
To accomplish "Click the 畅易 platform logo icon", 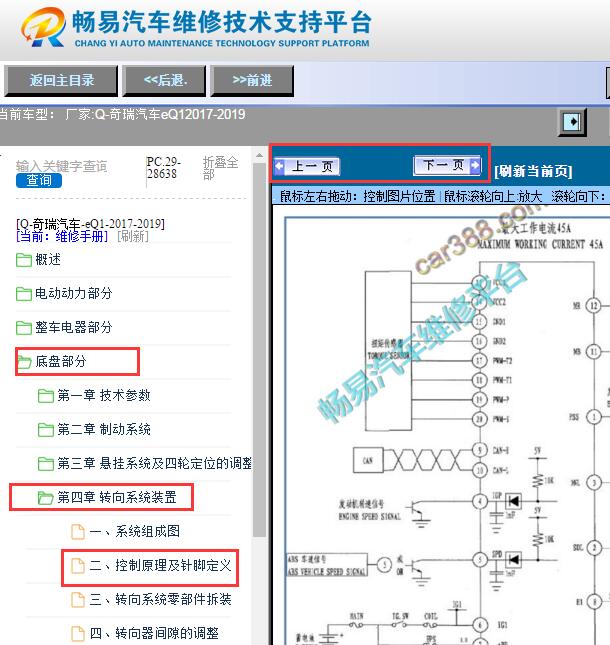I will pyautogui.click(x=44, y=27).
